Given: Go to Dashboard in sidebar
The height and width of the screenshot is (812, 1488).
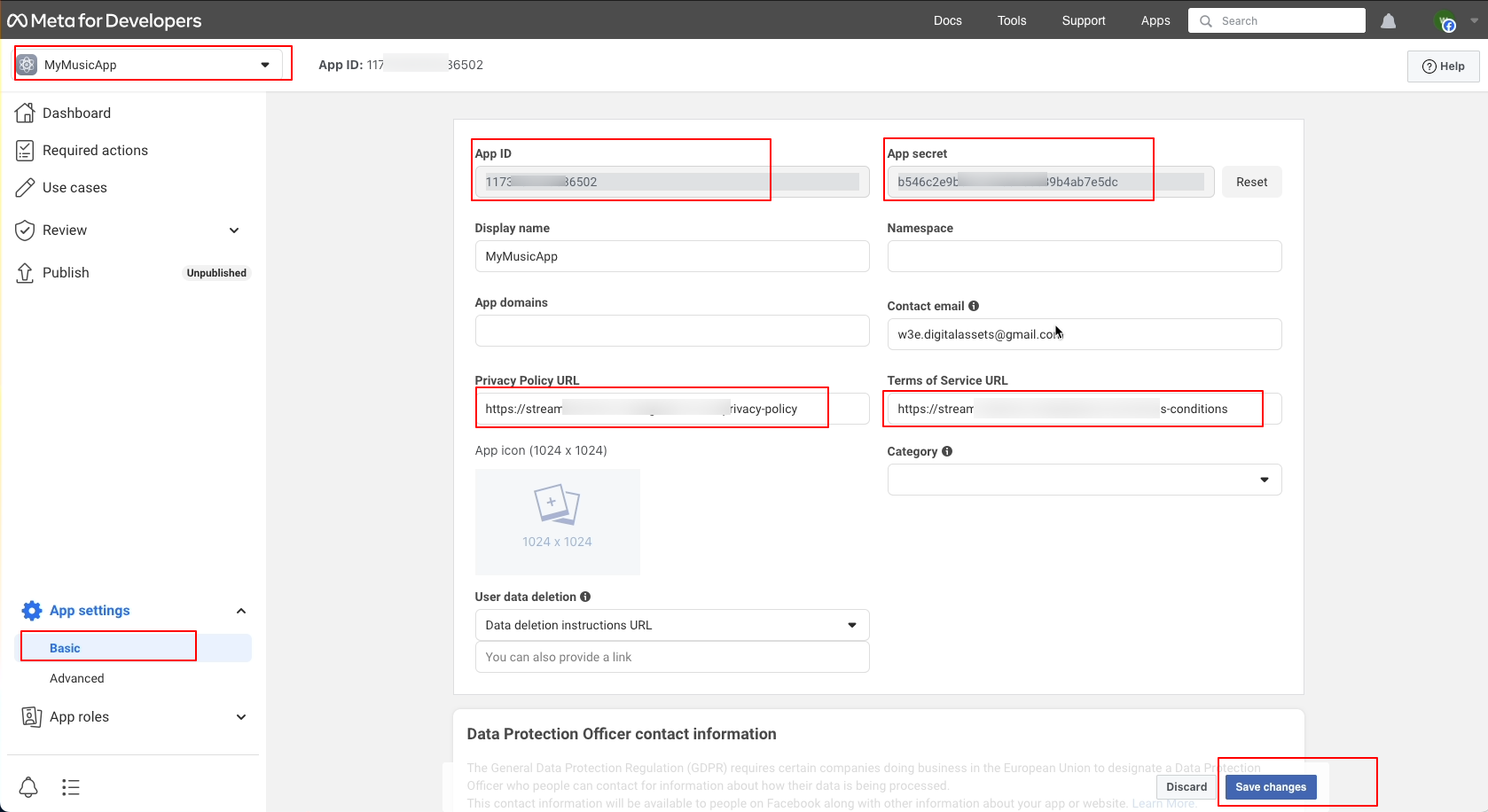Looking at the screenshot, I should coord(76,113).
